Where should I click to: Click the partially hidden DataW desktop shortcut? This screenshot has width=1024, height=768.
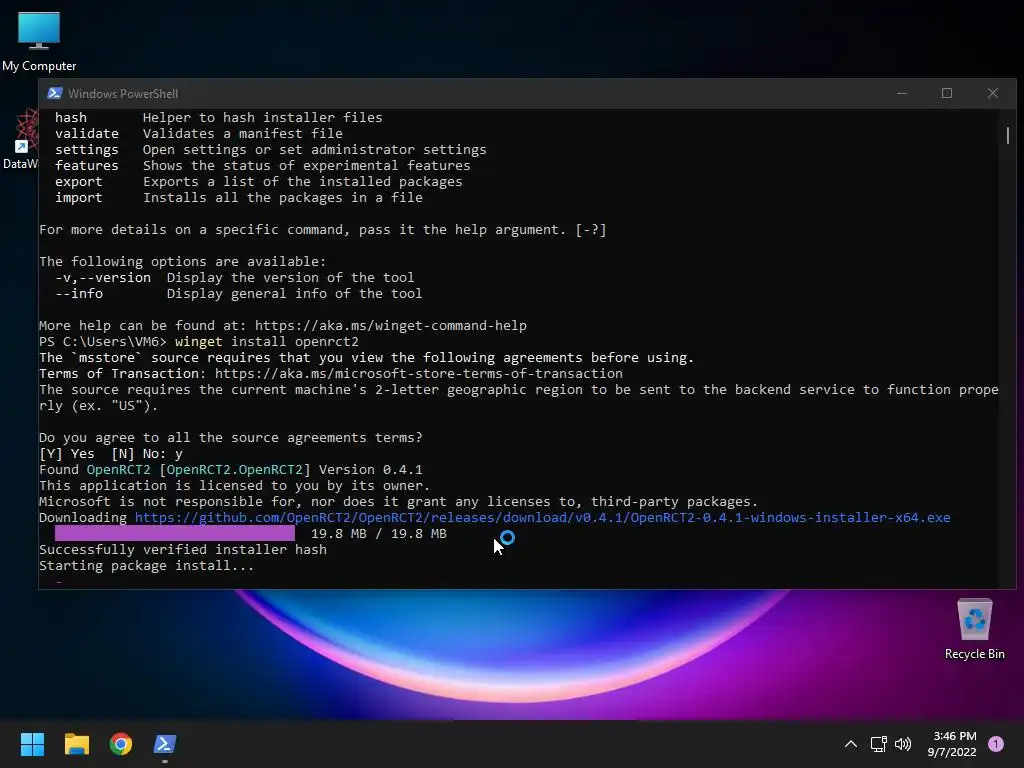click(20, 140)
